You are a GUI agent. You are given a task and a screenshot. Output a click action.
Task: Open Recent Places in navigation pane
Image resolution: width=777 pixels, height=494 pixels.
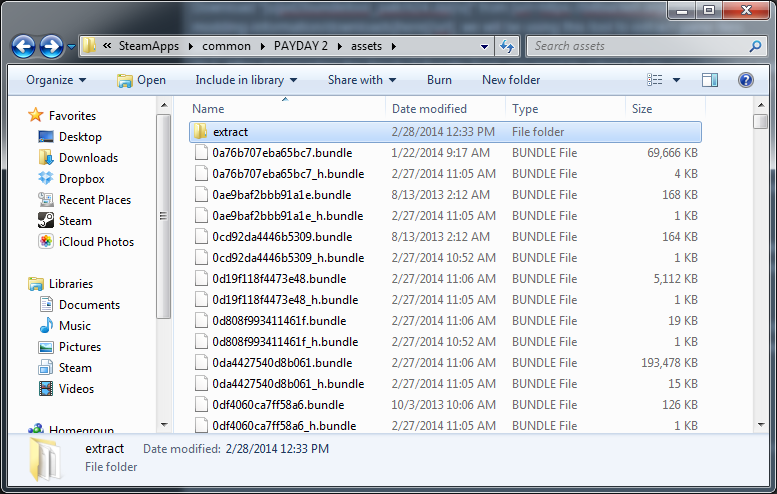point(95,200)
